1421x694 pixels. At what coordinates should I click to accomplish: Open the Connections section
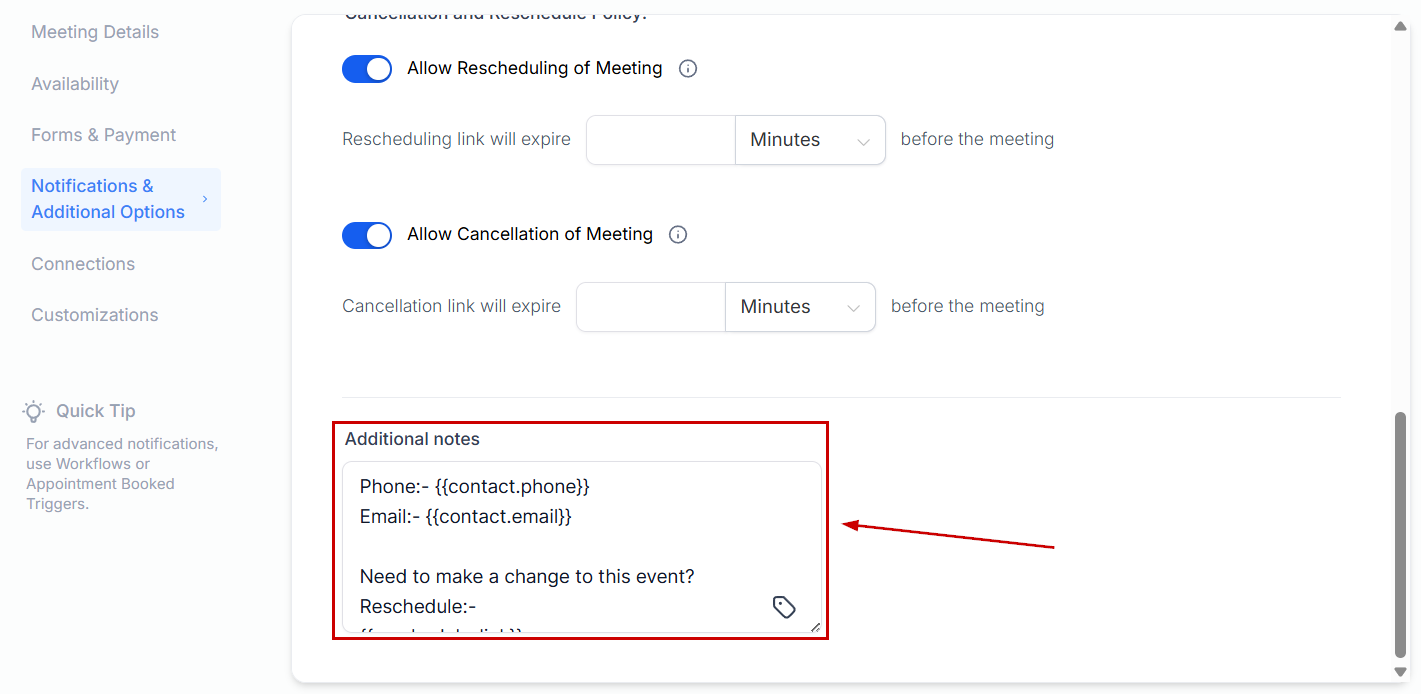[x=83, y=264]
